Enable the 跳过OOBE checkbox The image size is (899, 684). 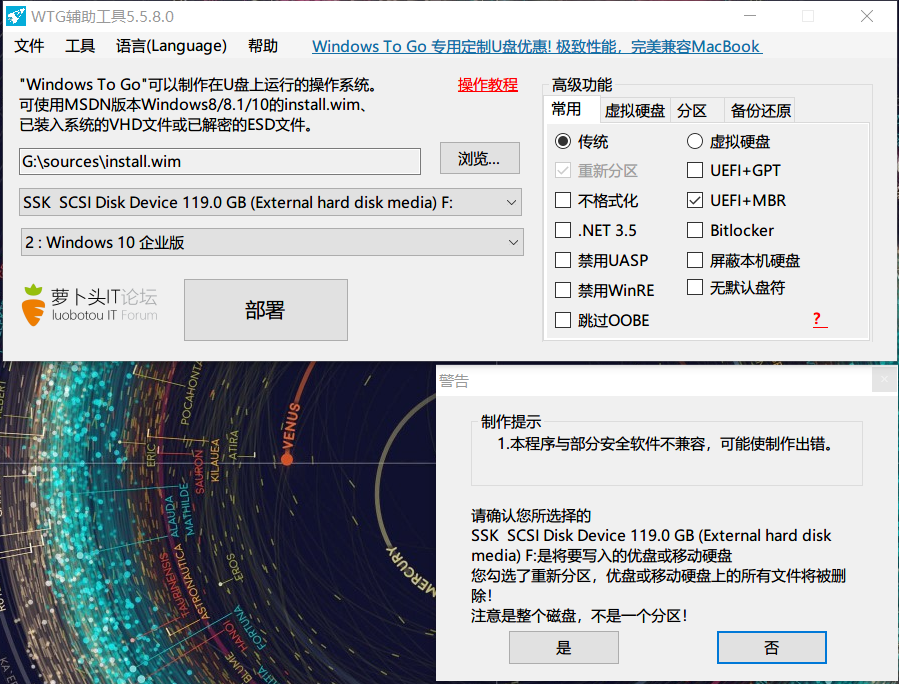click(563, 320)
